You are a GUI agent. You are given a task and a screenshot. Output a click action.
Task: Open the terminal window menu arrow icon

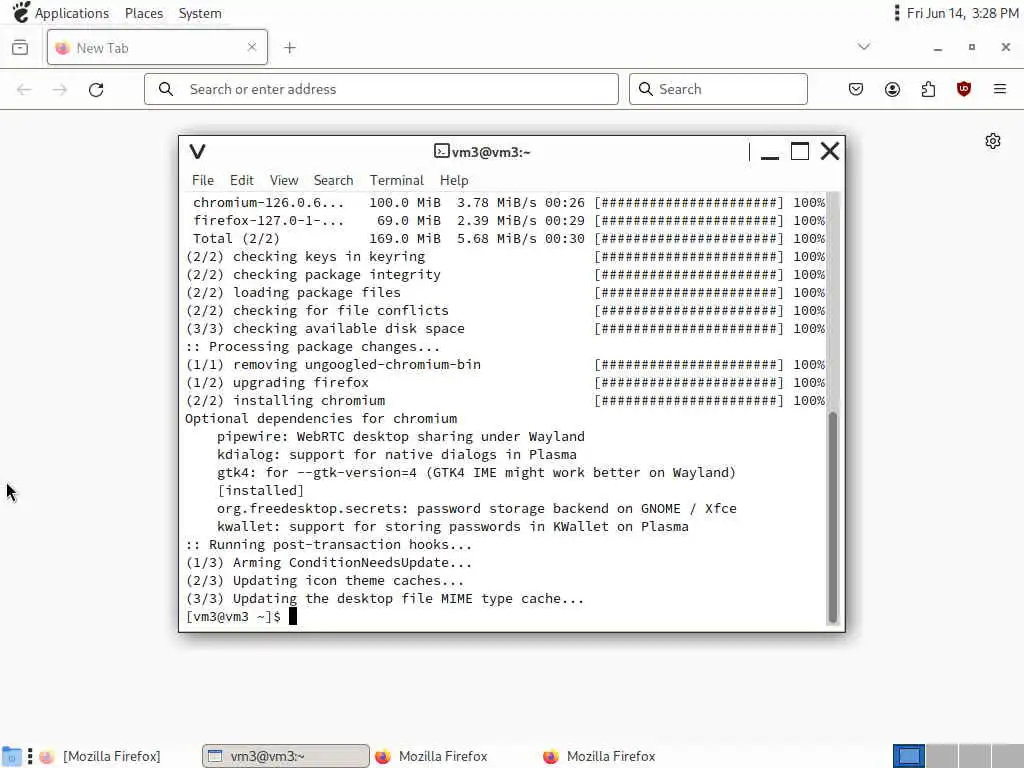tap(197, 152)
